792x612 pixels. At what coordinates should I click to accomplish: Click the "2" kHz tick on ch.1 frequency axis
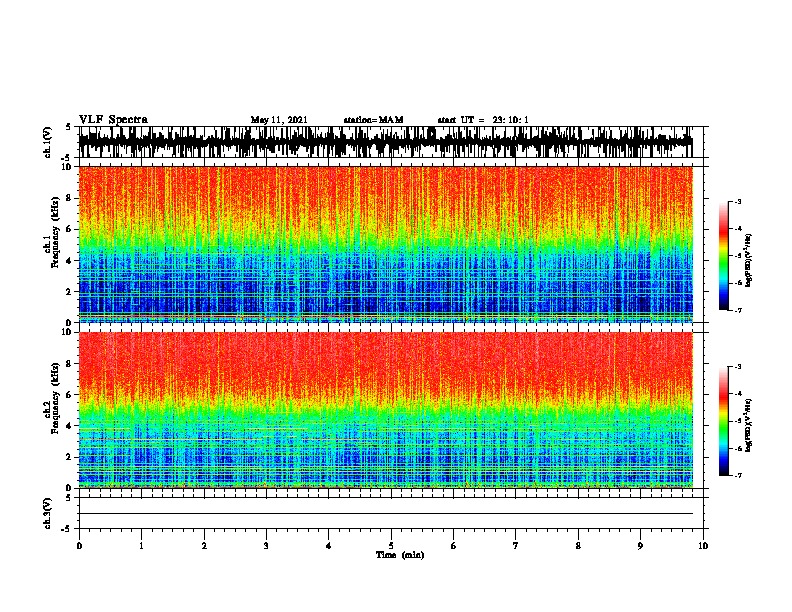[x=70, y=291]
